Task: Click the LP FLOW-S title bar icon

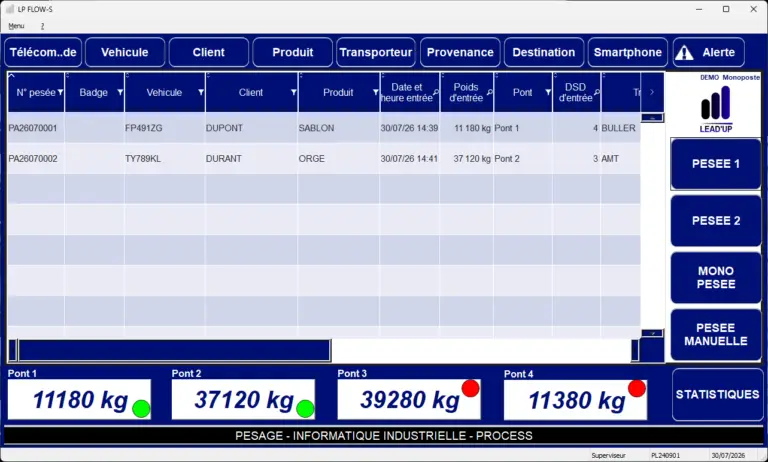Action: [10, 9]
